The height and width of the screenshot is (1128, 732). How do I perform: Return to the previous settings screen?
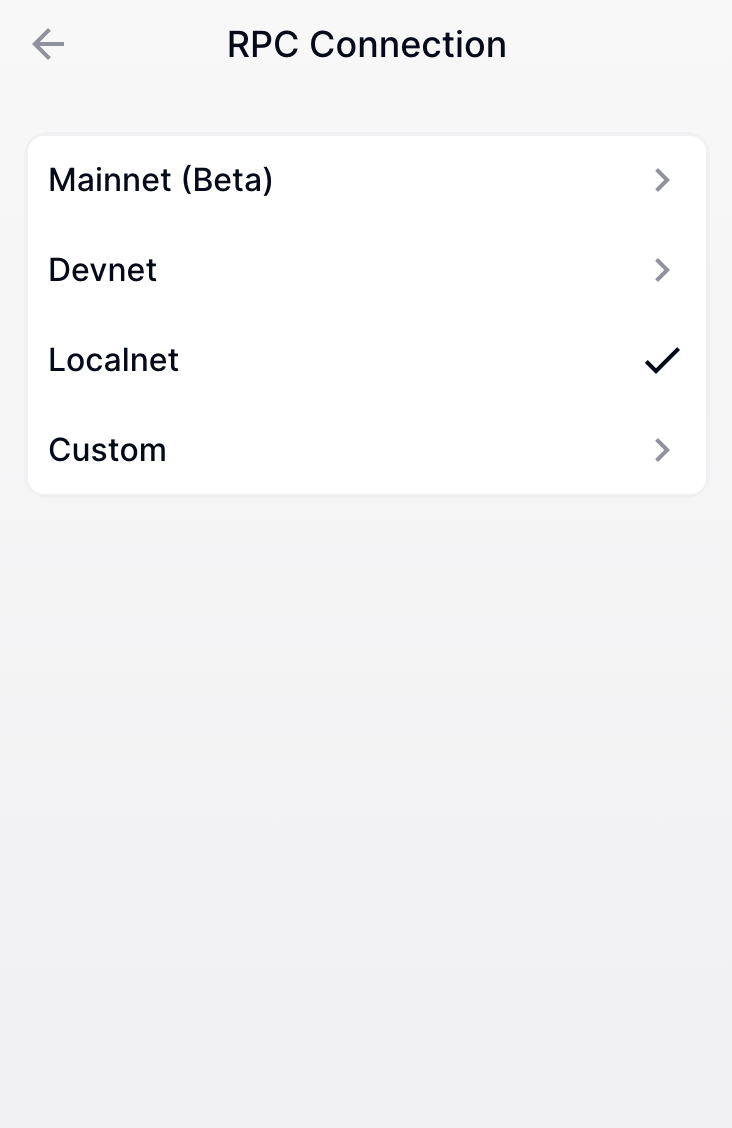pos(48,45)
